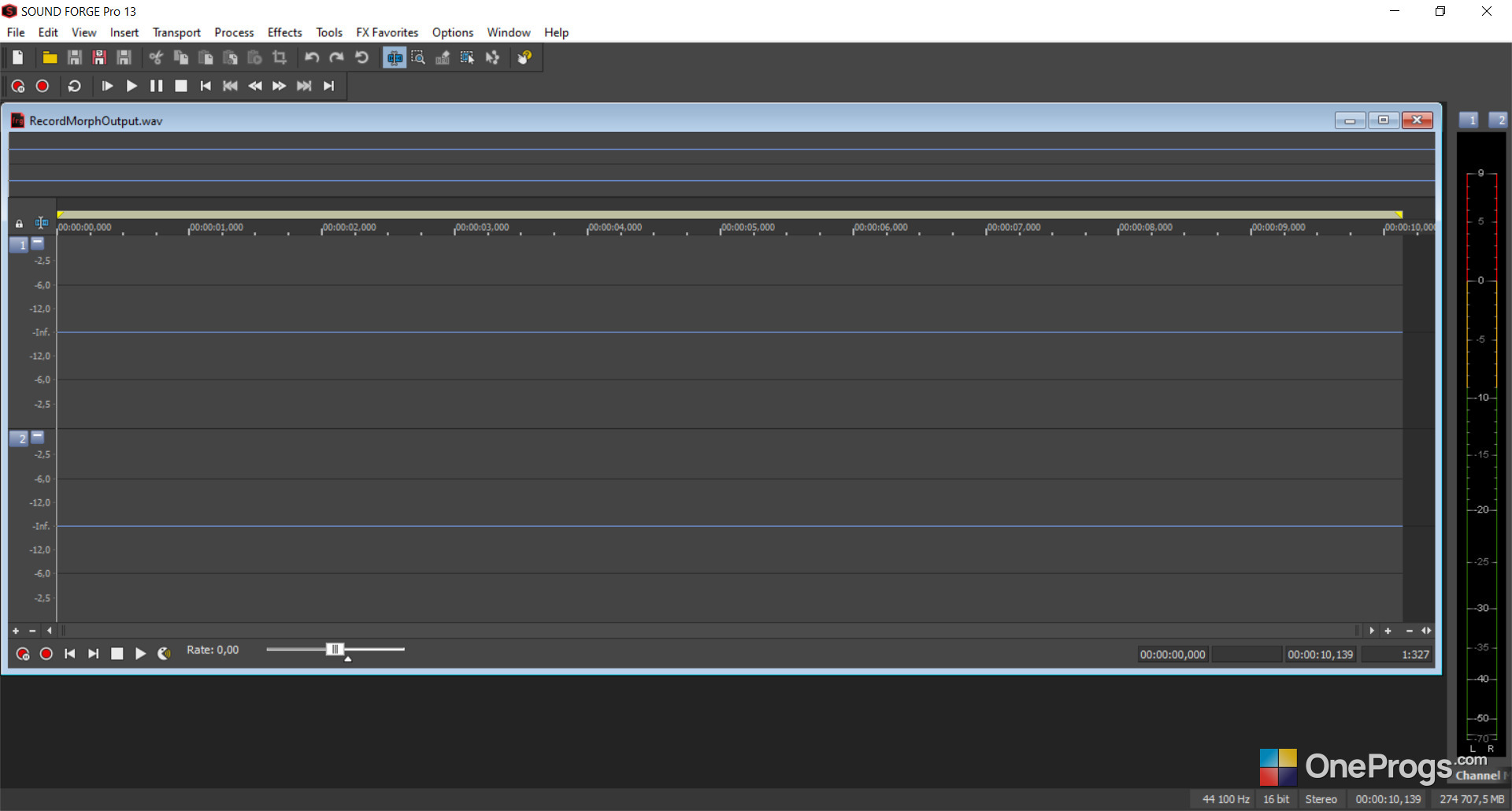Click data window Play button at bottom
Image resolution: width=1512 pixels, height=811 pixels.
coord(140,654)
